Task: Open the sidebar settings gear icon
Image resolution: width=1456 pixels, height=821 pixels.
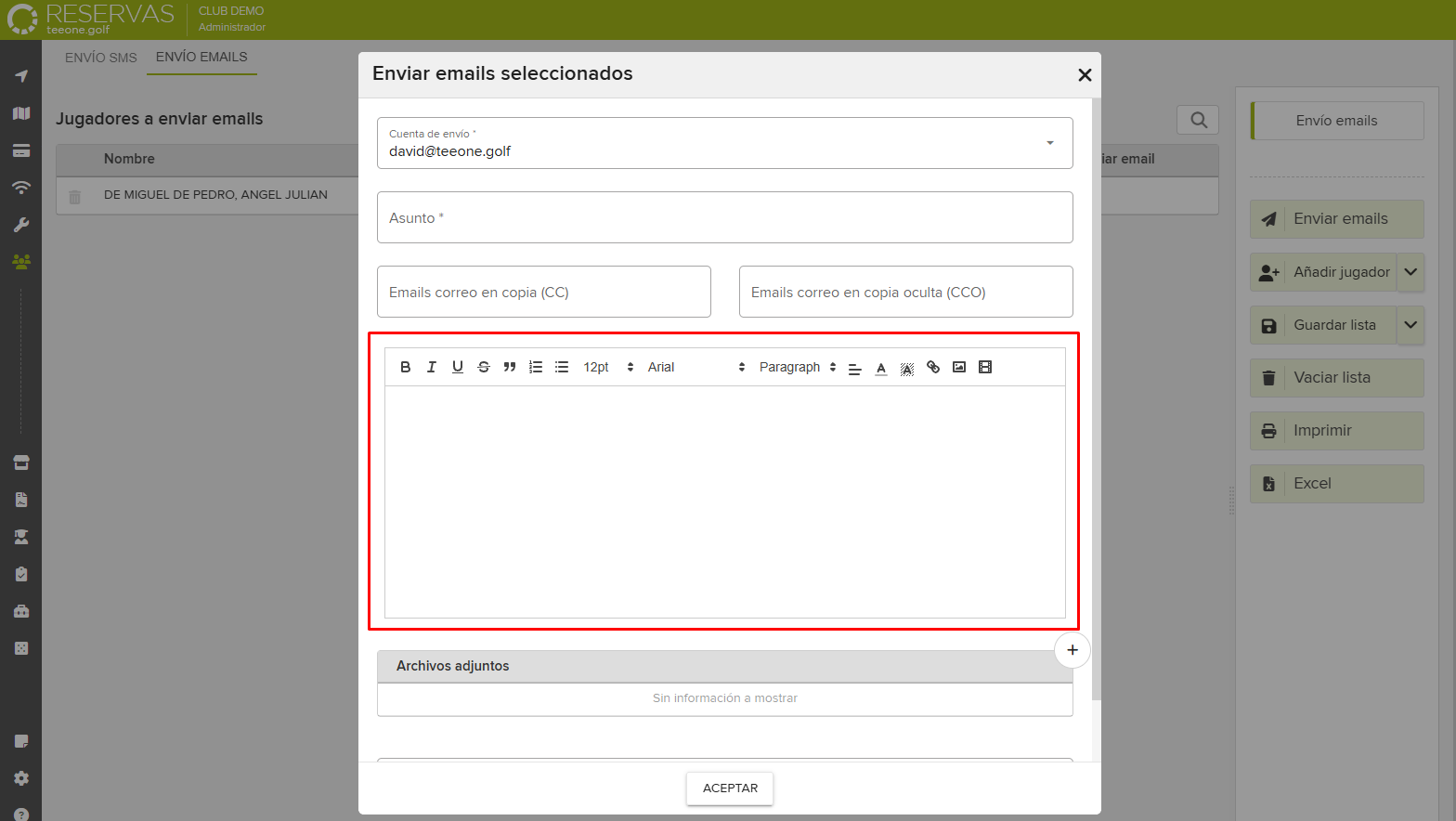Action: tap(21, 778)
